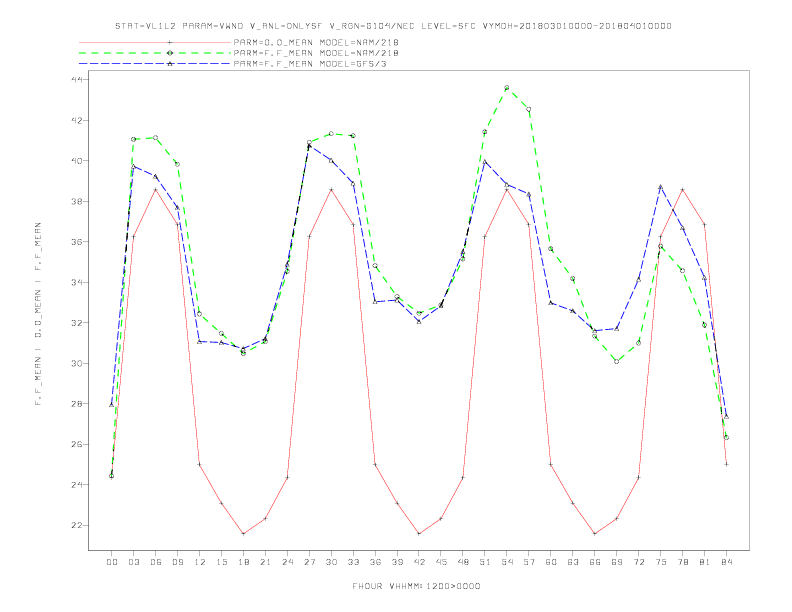Click x-axis forecast hour label 00
This screenshot has width=792, height=612.
click(x=112, y=562)
